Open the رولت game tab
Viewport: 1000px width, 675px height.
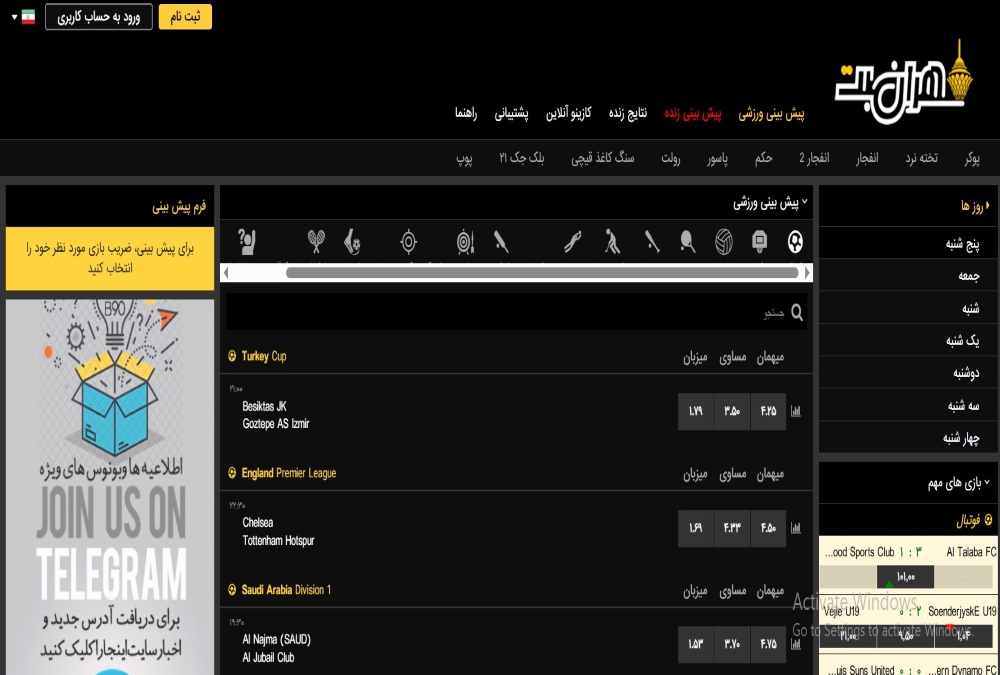[670, 158]
